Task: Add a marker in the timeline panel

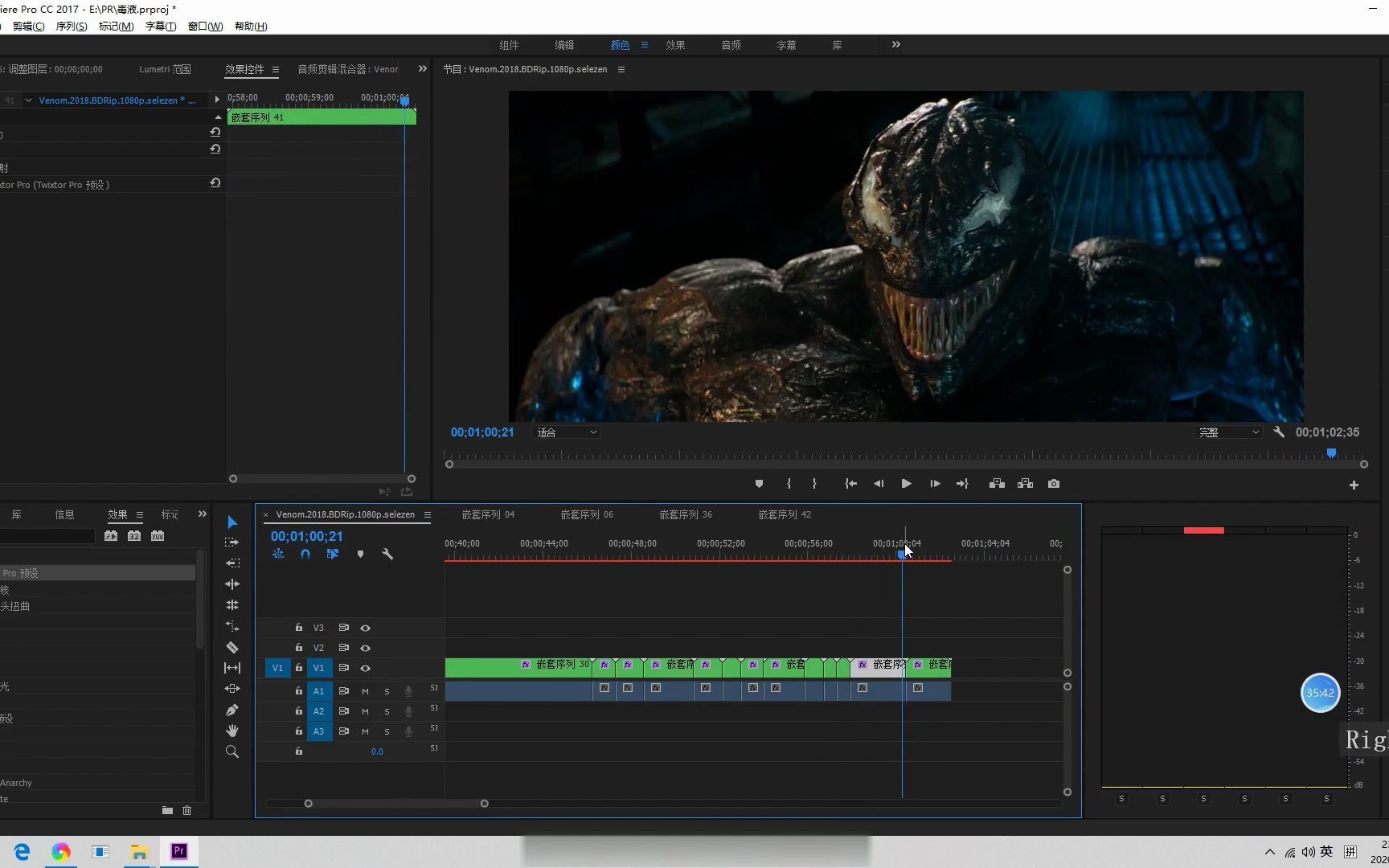Action: pos(360,555)
